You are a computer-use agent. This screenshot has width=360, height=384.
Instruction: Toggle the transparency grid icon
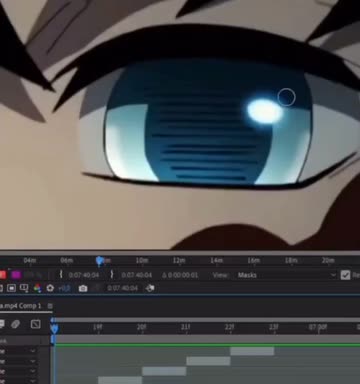[x=11, y=288]
